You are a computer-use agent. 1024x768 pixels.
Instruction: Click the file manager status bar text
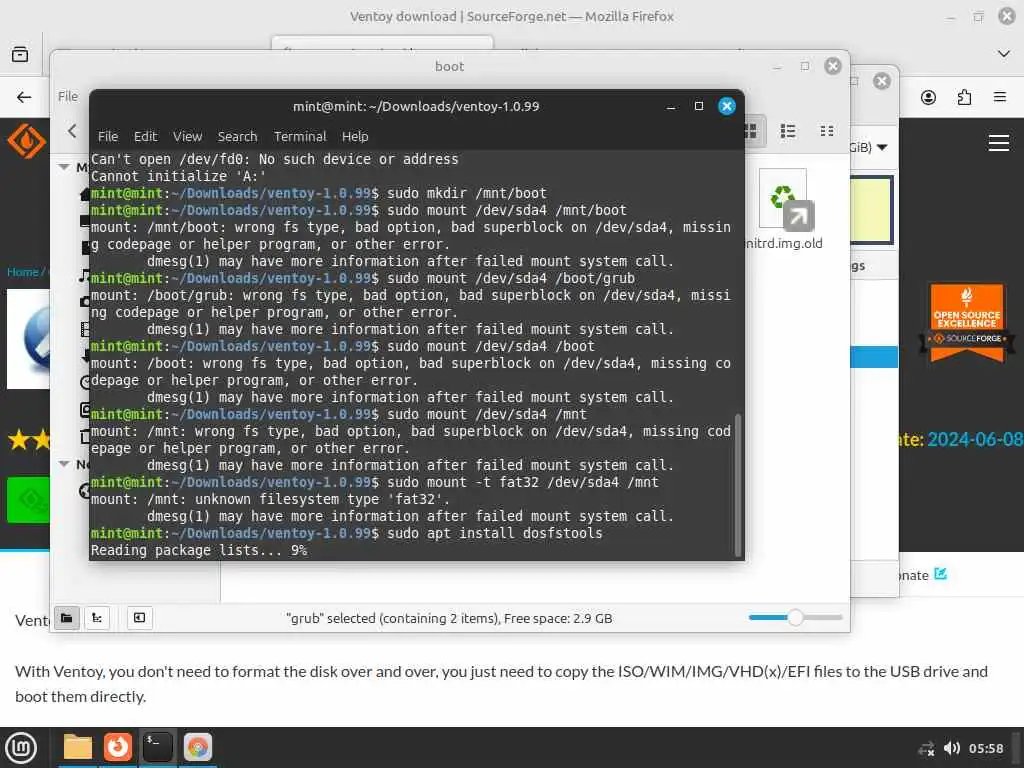pos(449,618)
